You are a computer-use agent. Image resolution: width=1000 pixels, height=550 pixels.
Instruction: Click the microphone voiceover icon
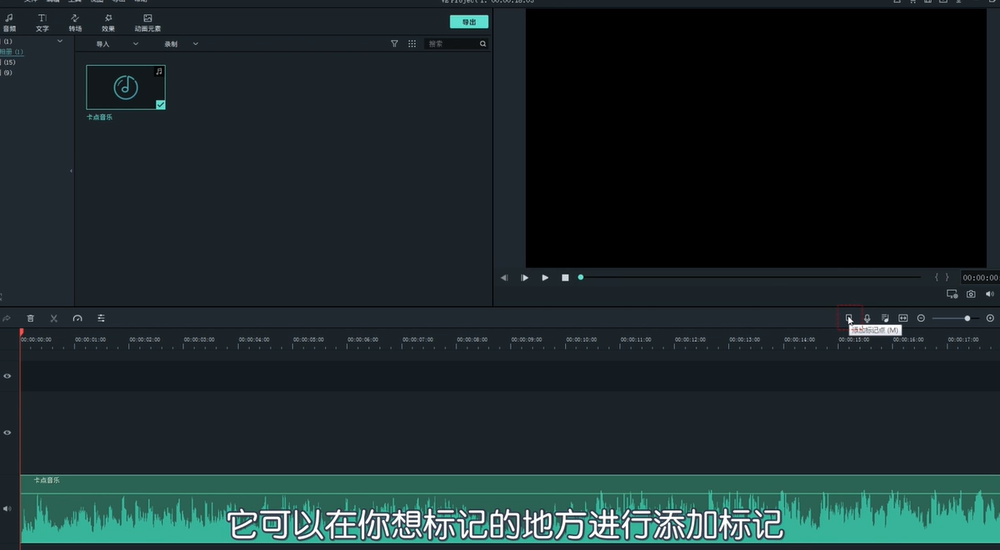tap(867, 318)
